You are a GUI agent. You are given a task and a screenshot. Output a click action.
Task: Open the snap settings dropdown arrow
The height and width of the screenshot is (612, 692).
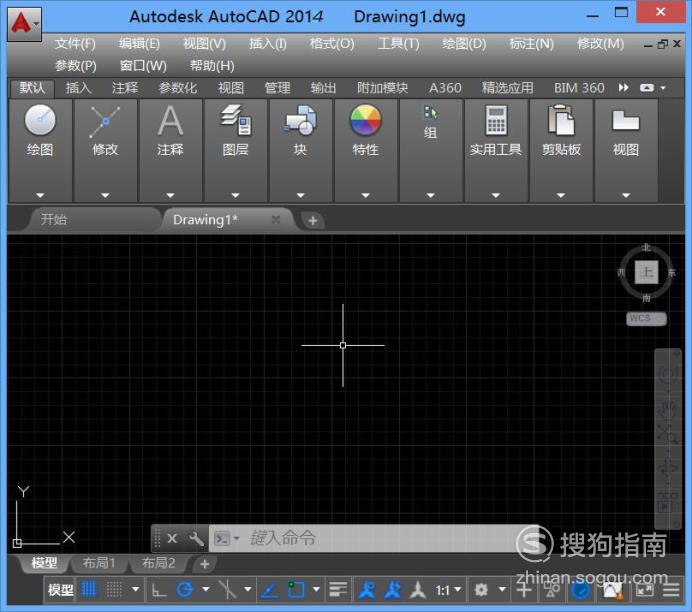(x=135, y=589)
